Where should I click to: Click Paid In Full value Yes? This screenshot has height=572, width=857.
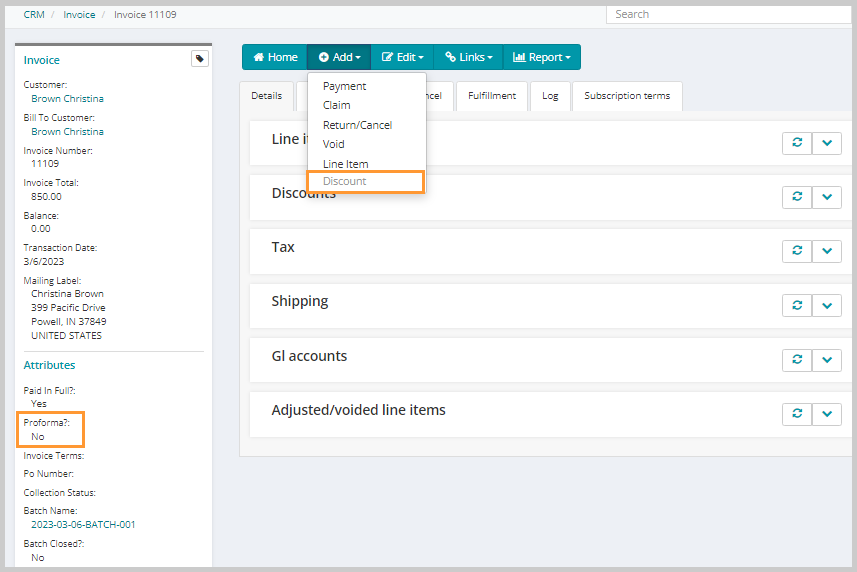pyautogui.click(x=39, y=404)
